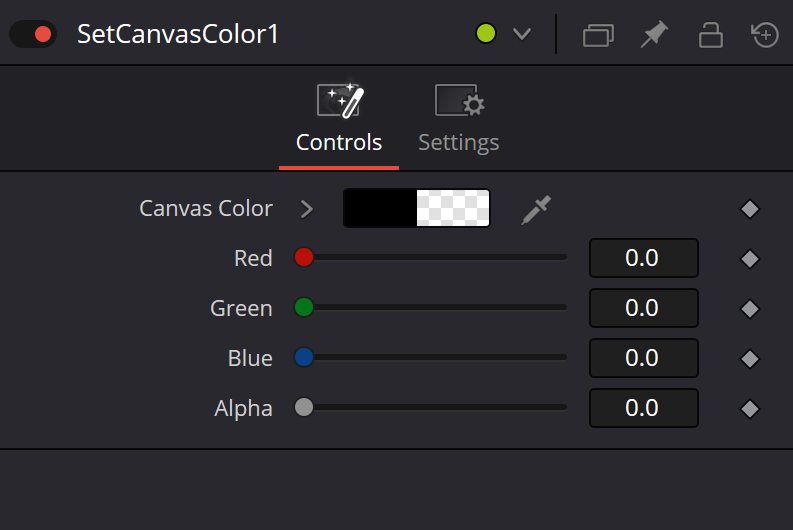Lock the SetCanvasColor1 node

click(x=711, y=35)
